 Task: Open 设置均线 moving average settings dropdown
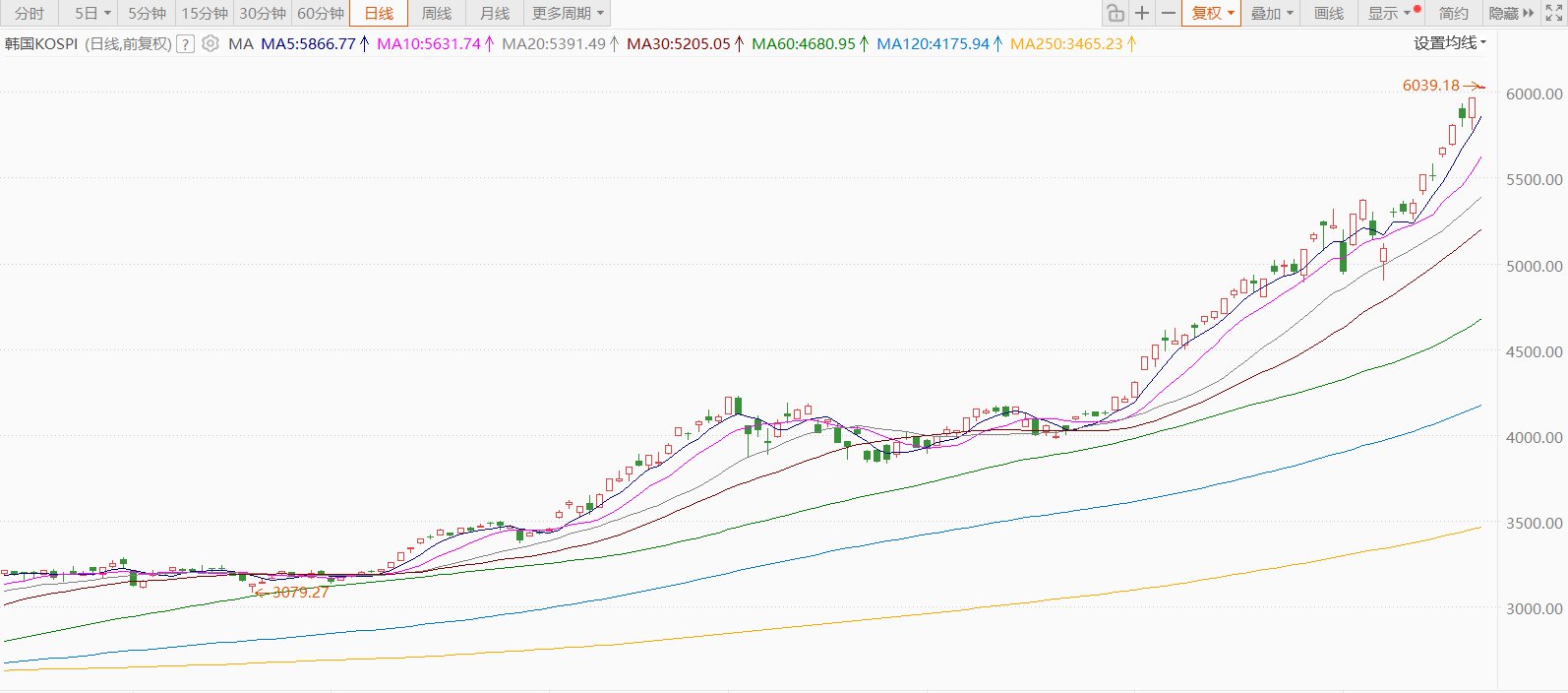tap(1450, 42)
